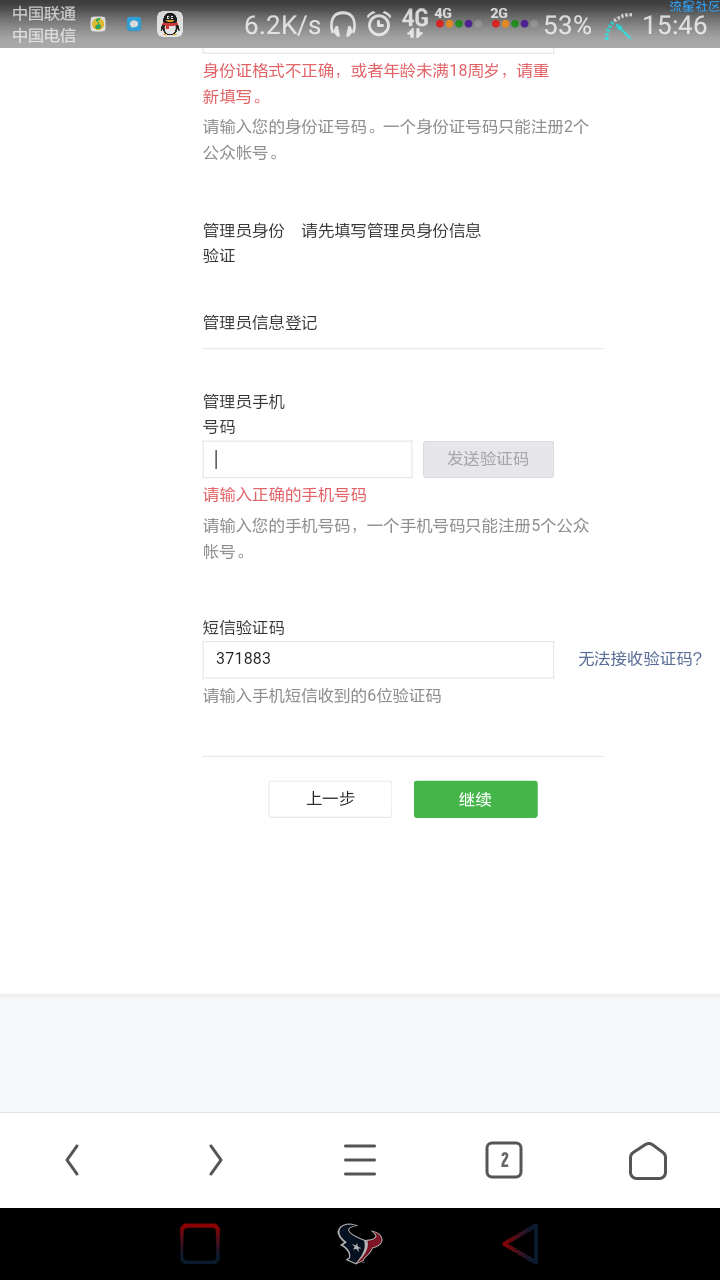This screenshot has width=720, height=1280.
Task: Tap the headphones icon in status bar
Action: tap(344, 24)
